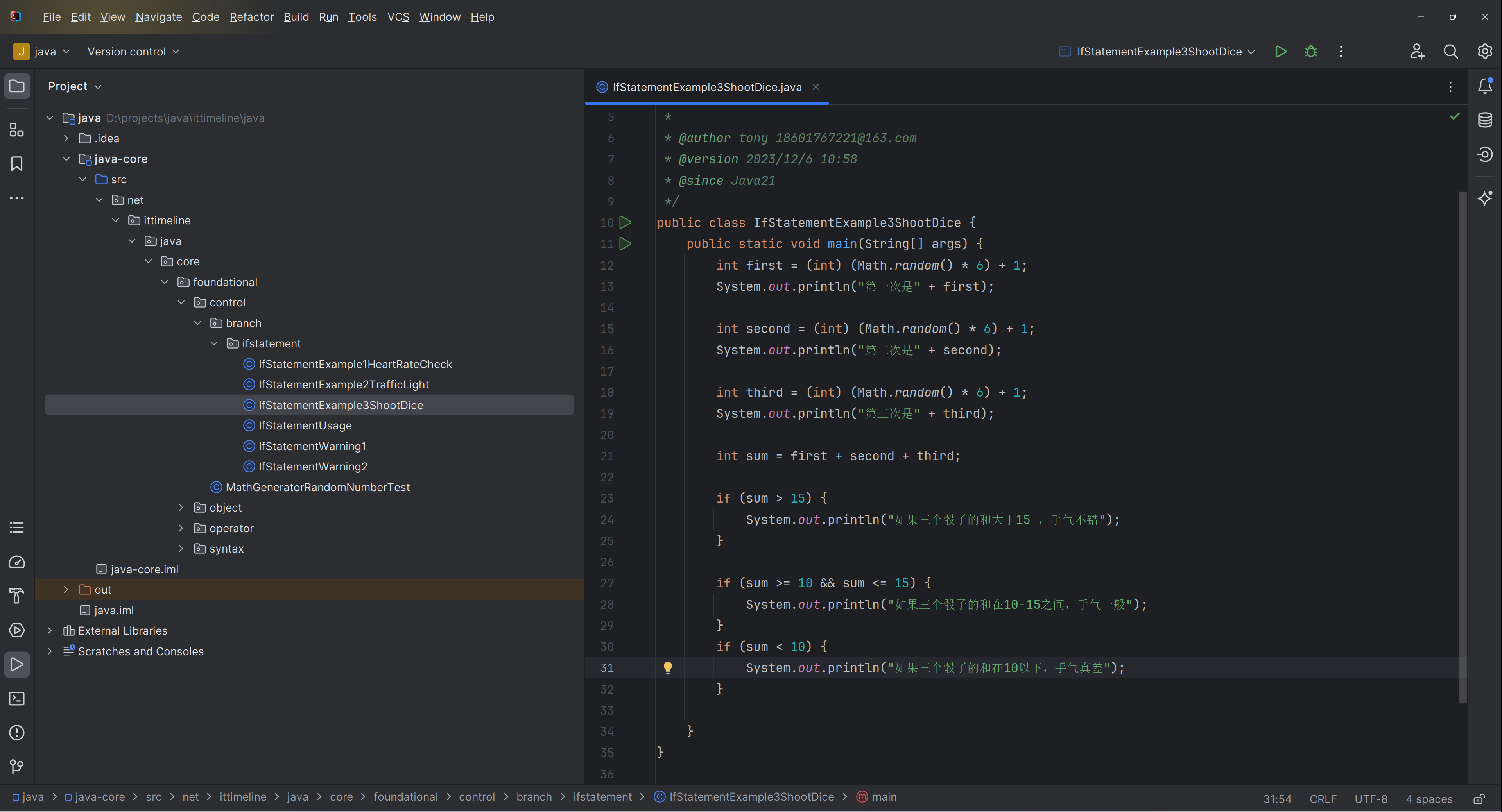Open Code With Me add user icon
This screenshot has width=1502, height=812.
tap(1418, 51)
